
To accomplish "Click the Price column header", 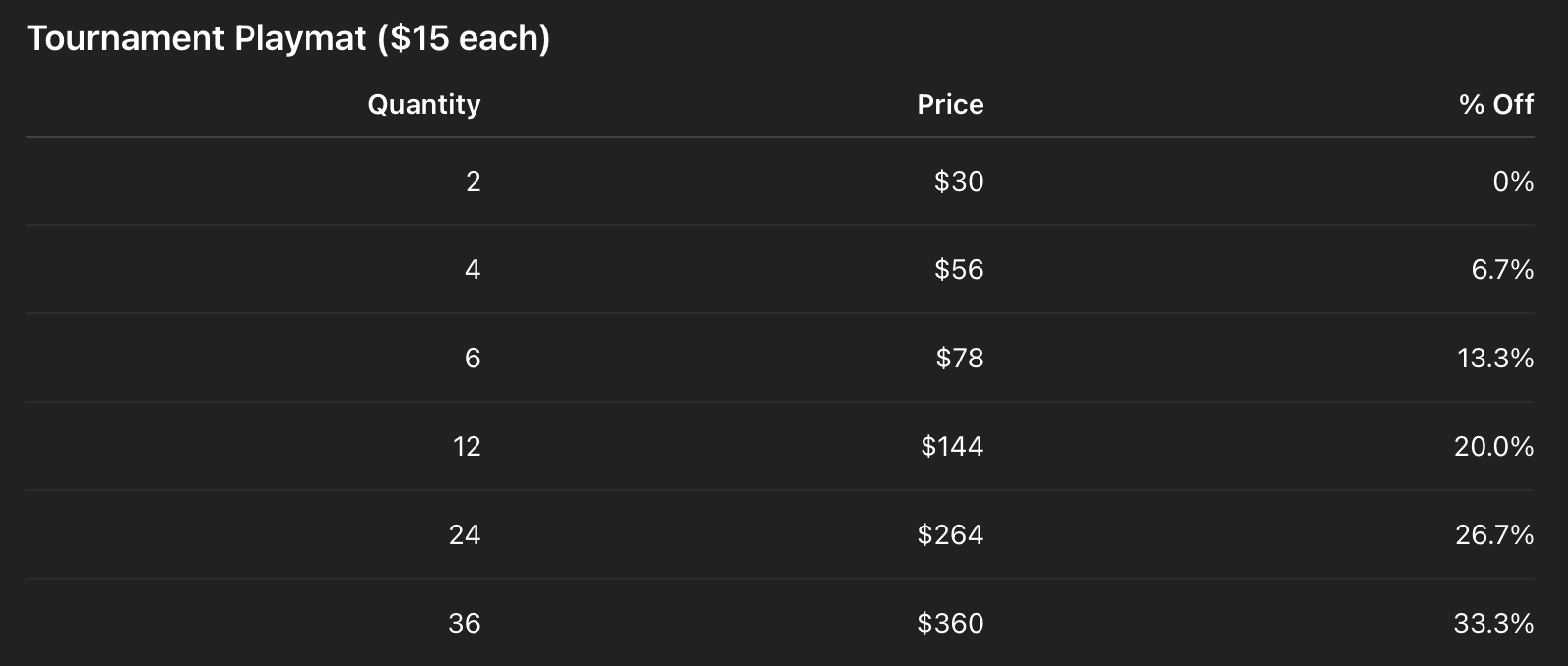I will coord(950,104).
